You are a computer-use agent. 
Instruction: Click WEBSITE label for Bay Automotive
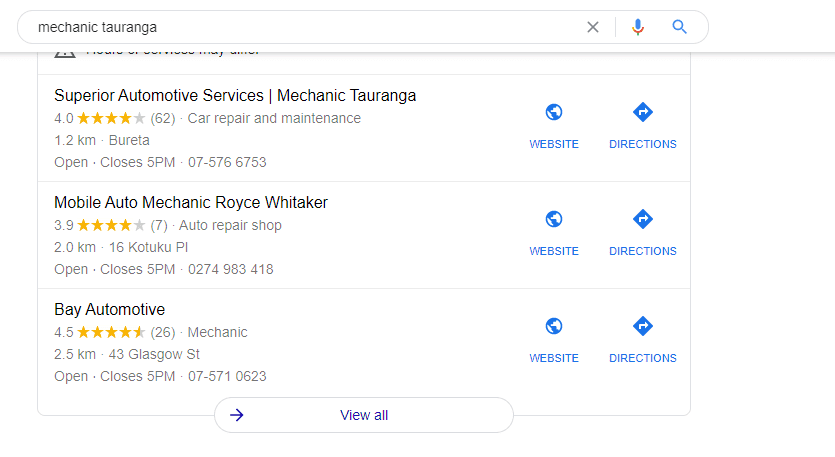pyautogui.click(x=554, y=358)
